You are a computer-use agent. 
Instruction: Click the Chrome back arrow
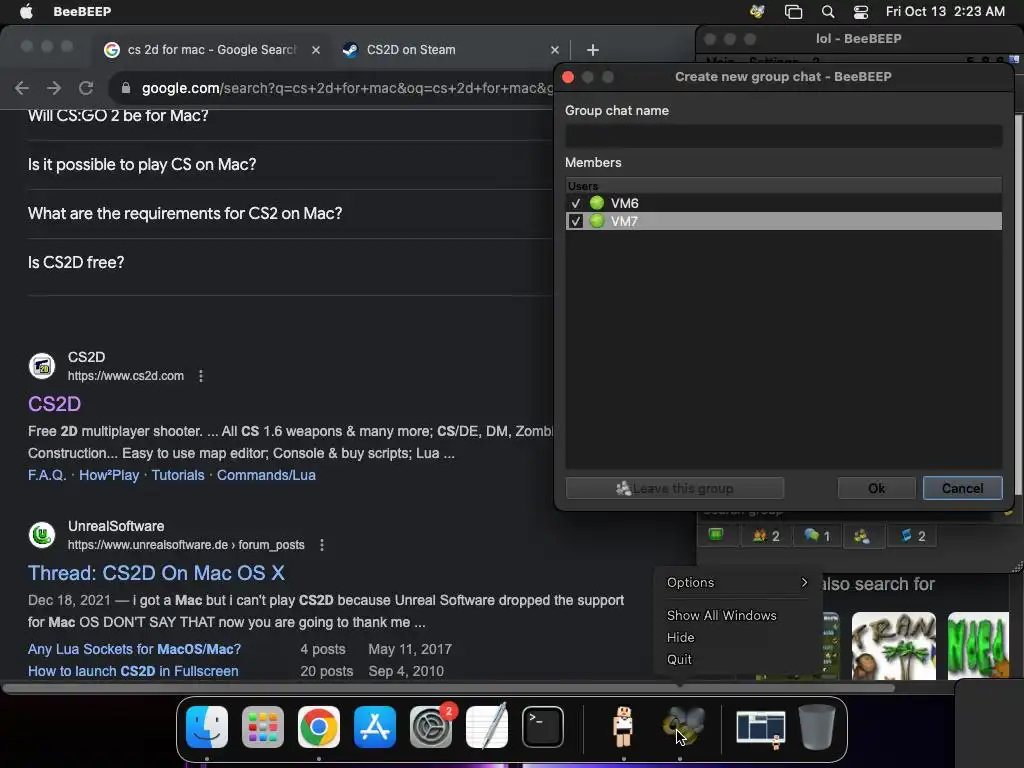pyautogui.click(x=22, y=88)
